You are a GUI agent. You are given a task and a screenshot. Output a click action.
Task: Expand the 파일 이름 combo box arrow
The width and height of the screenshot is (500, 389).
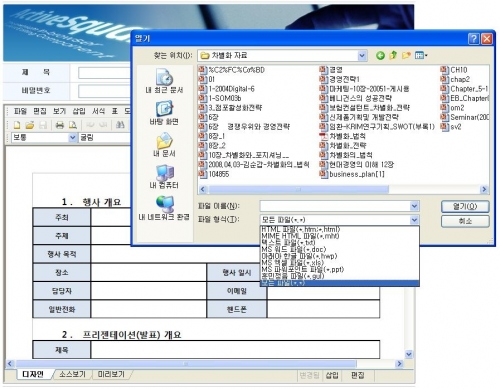pyautogui.click(x=414, y=206)
